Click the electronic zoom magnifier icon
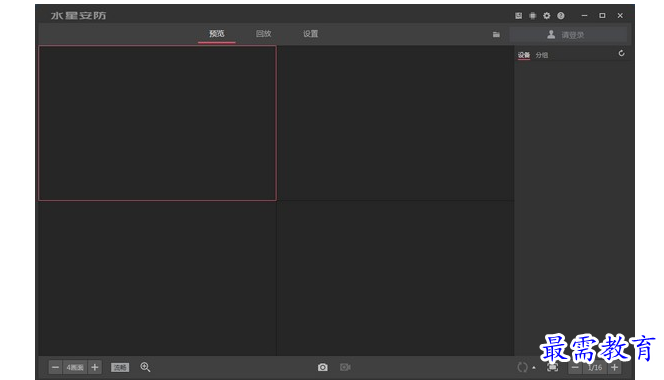 click(x=145, y=367)
